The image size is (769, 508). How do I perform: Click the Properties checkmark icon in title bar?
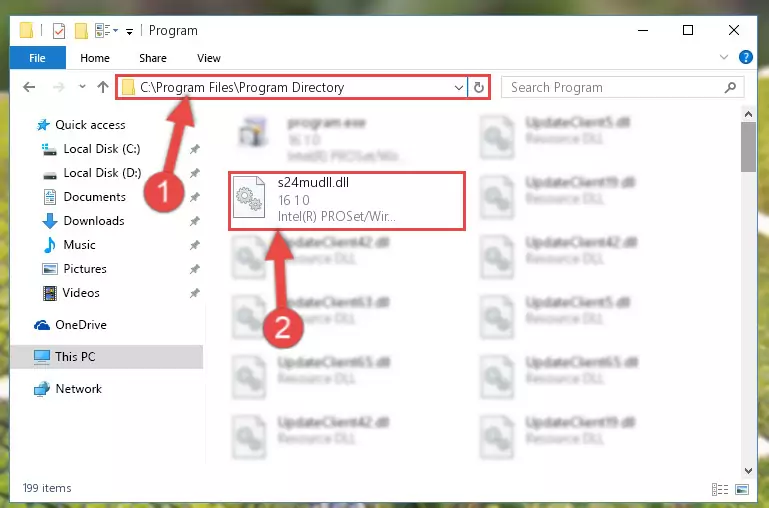(x=59, y=31)
